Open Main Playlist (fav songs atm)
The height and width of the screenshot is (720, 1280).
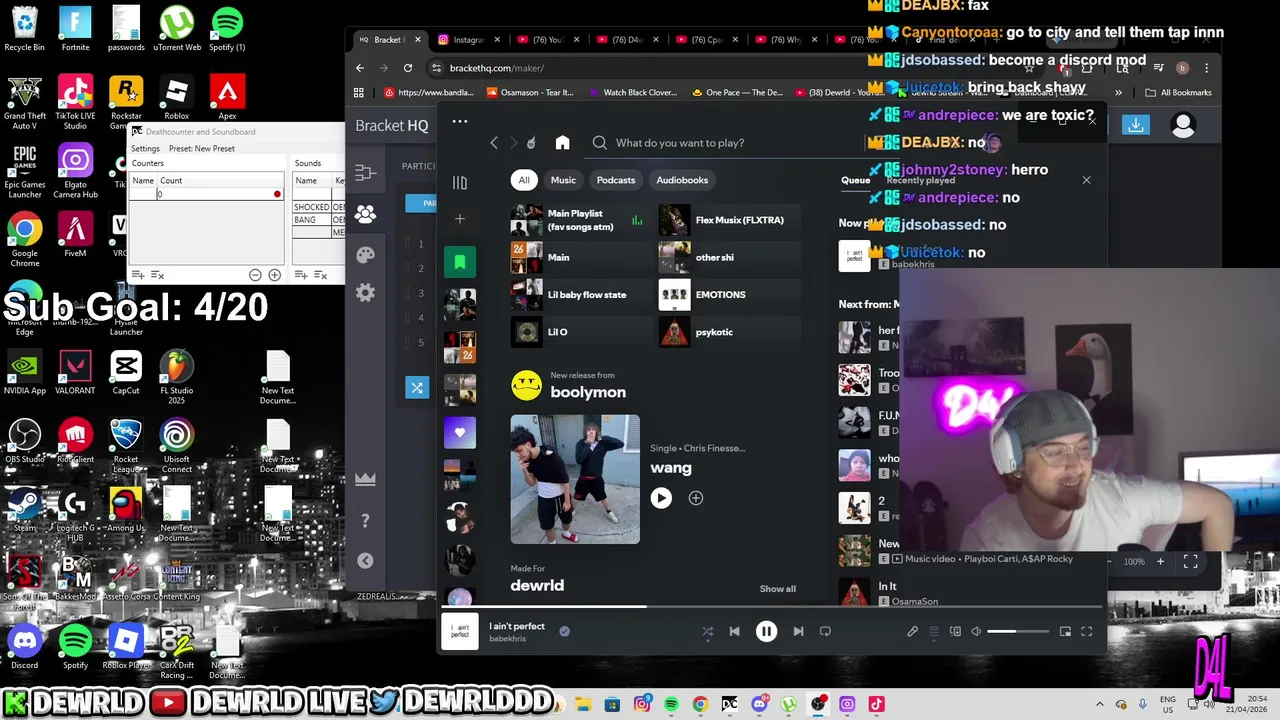pos(581,220)
